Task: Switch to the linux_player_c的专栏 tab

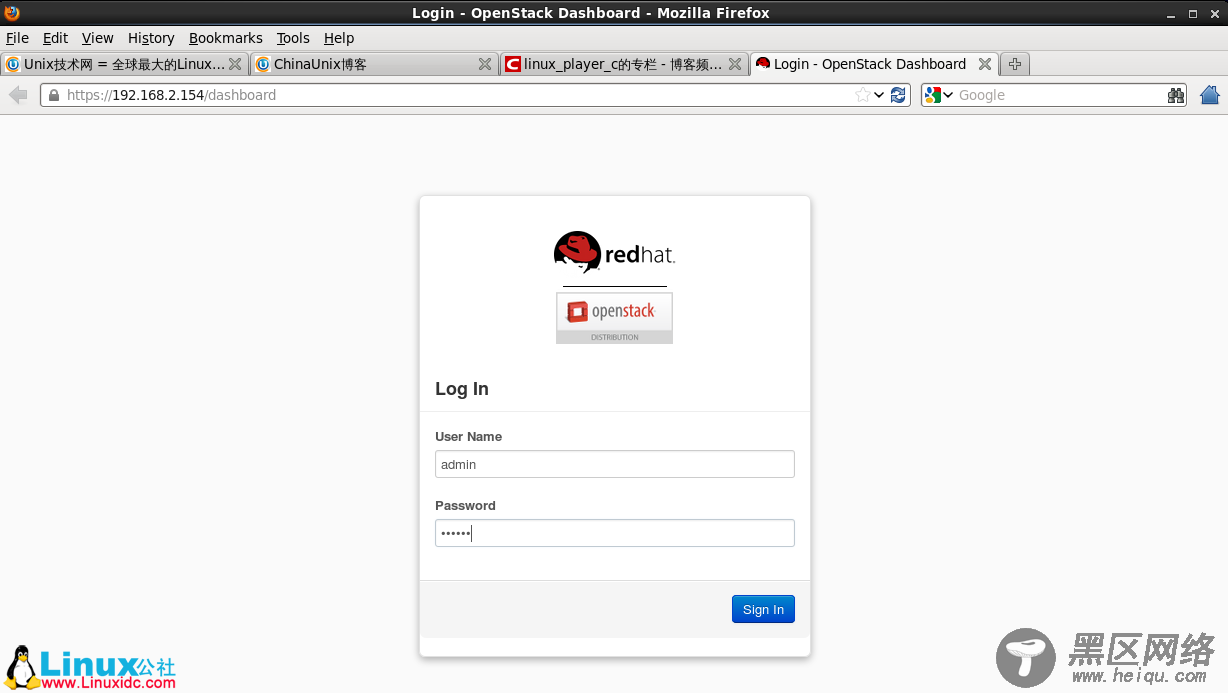Action: coord(624,64)
